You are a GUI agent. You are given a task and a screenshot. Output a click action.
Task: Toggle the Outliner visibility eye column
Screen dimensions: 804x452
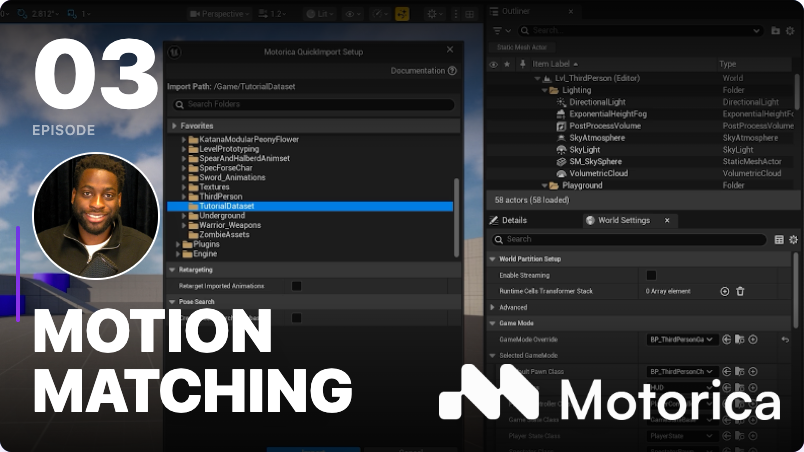(x=493, y=64)
